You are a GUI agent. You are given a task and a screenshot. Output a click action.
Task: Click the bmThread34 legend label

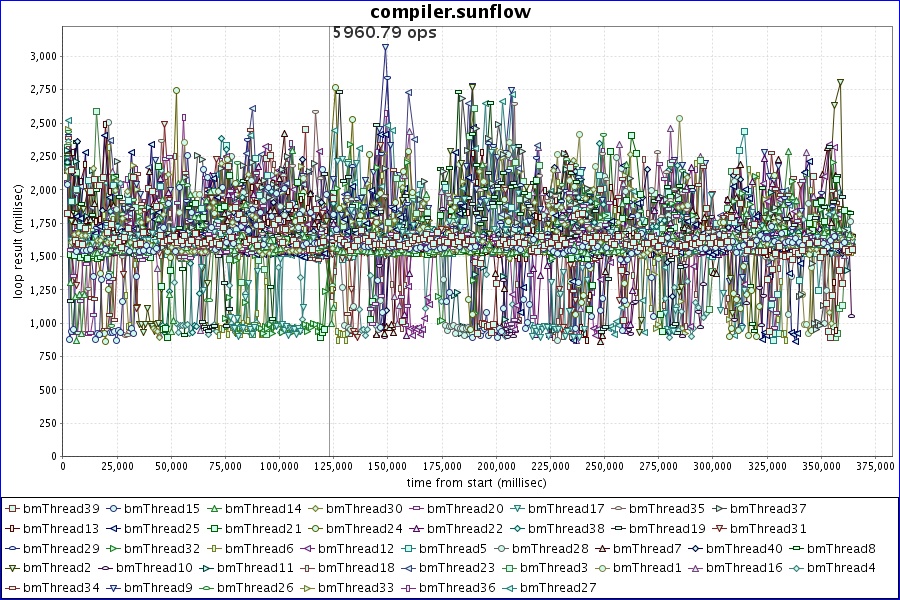[61, 588]
